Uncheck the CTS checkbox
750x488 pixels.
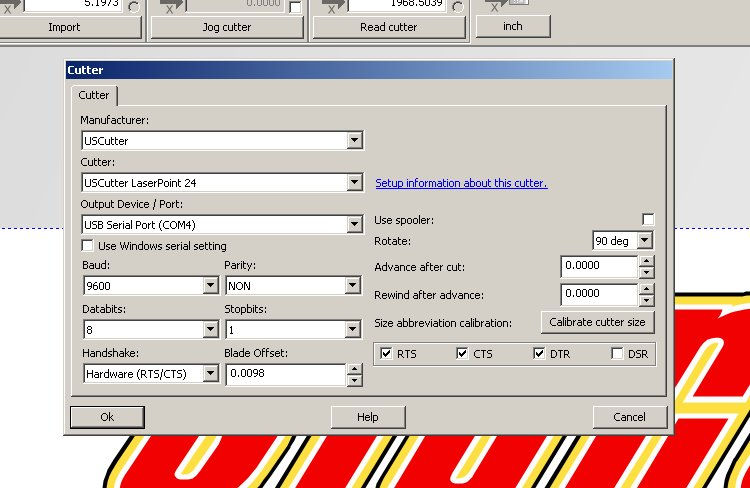(x=462, y=354)
